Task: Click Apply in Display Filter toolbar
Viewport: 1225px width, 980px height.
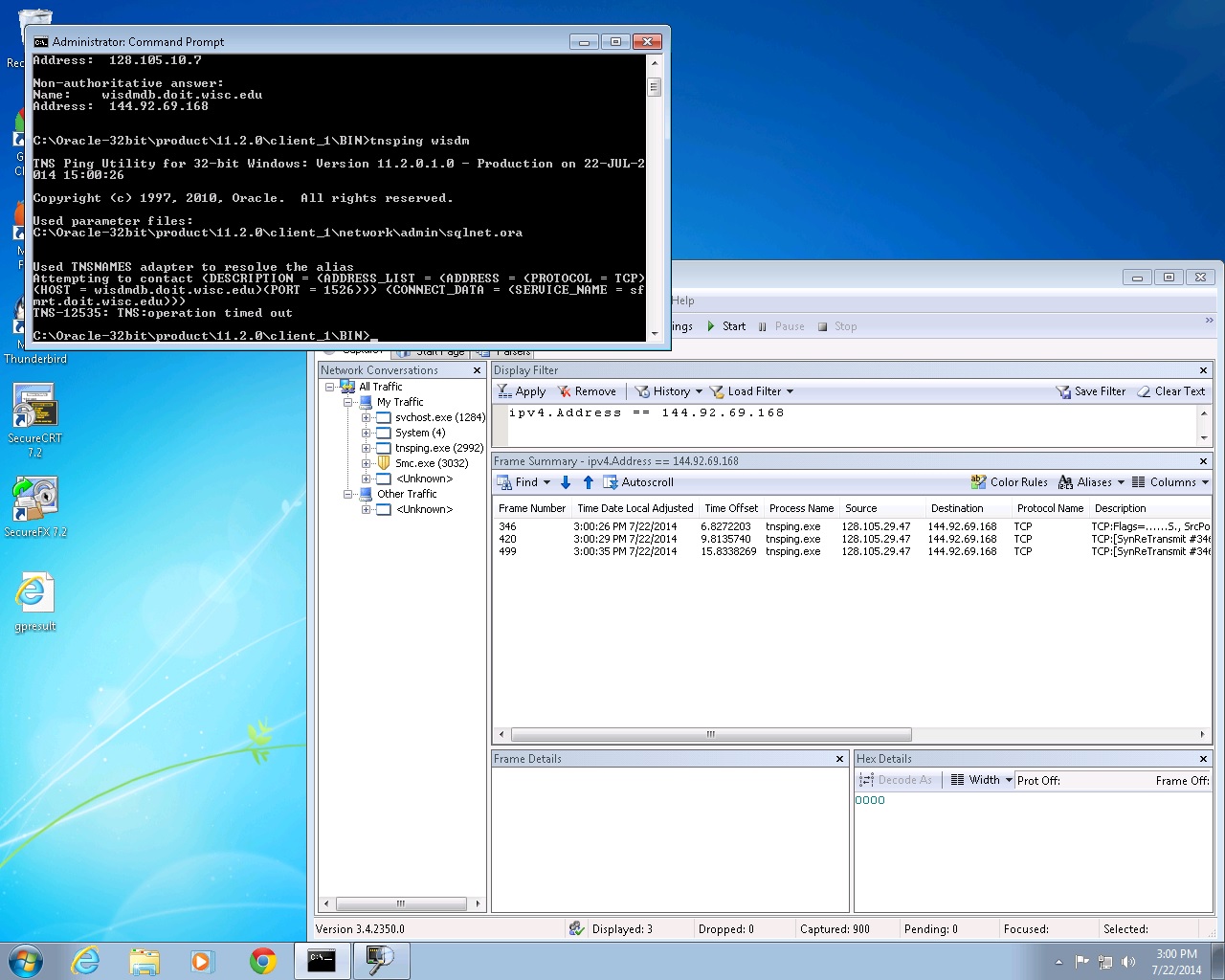Action: pos(522,391)
